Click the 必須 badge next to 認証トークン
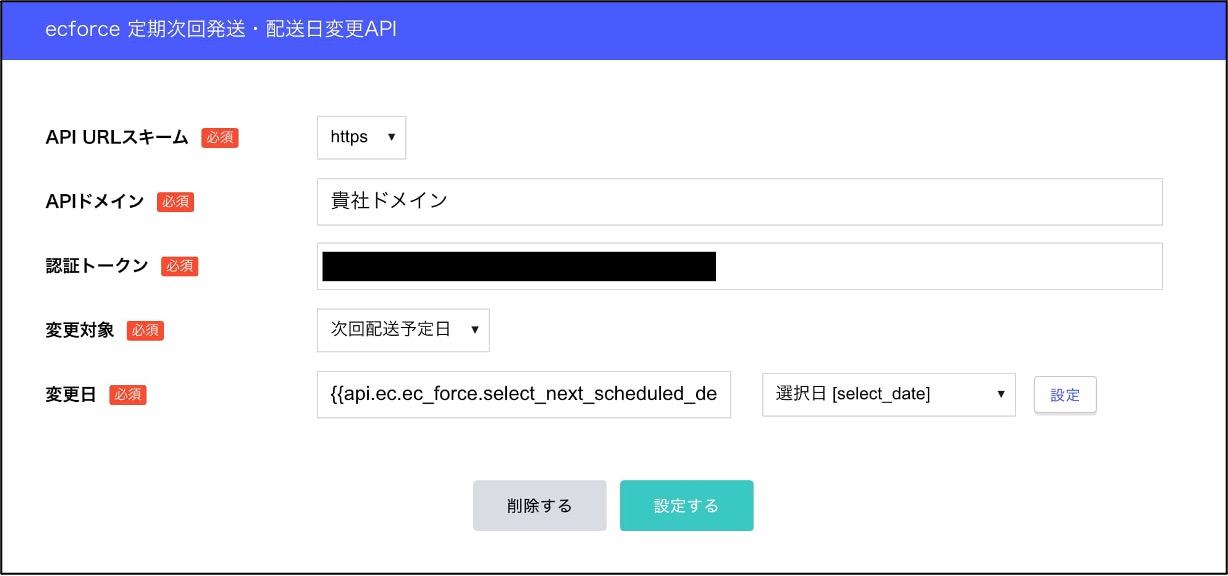This screenshot has width=1228, height=576. pyautogui.click(x=180, y=266)
